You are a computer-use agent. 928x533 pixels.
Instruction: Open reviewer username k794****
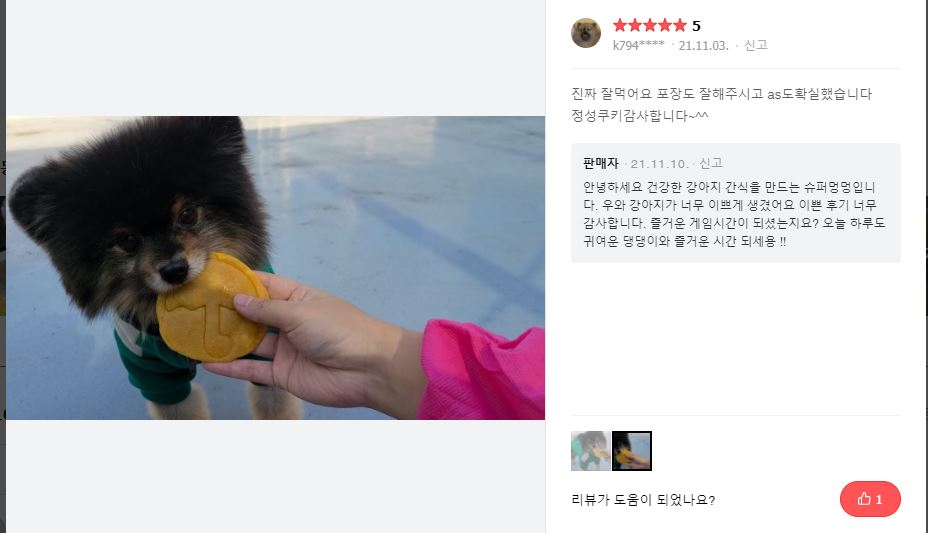pyautogui.click(x=638, y=45)
